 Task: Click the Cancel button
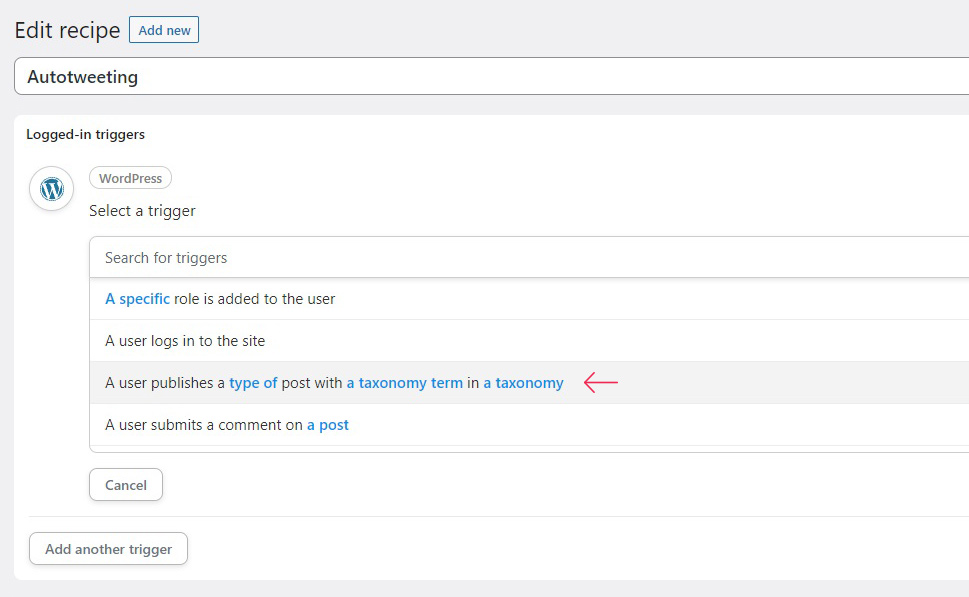click(x=126, y=485)
